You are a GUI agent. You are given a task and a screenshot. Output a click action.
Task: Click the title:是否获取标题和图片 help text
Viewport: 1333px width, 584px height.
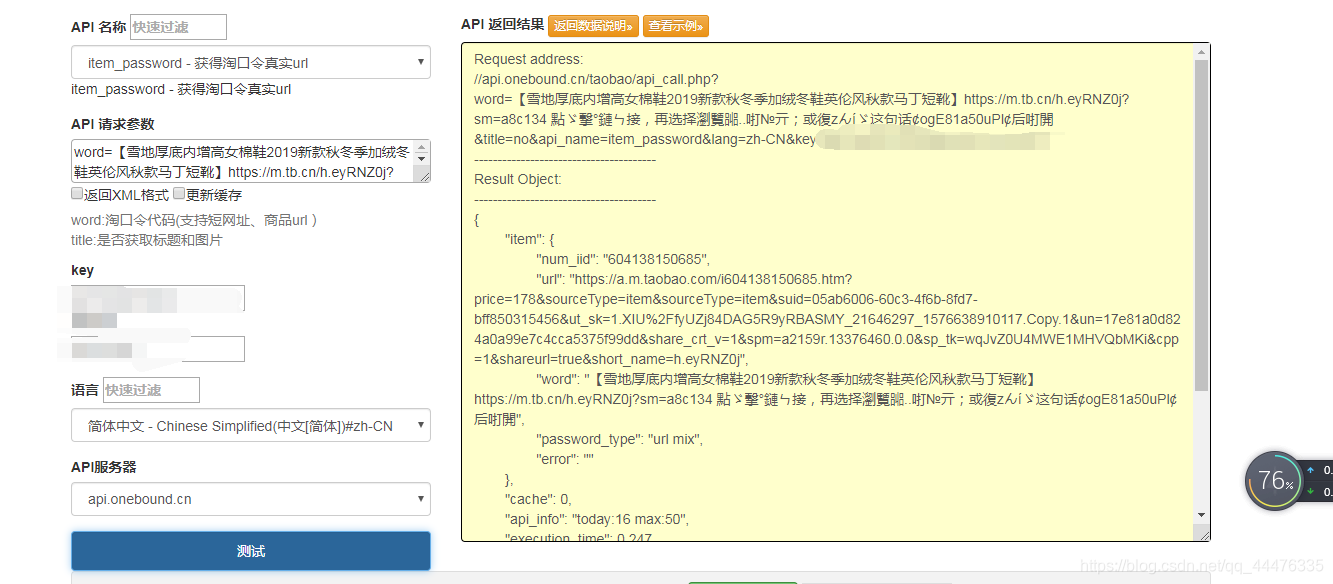coord(147,240)
